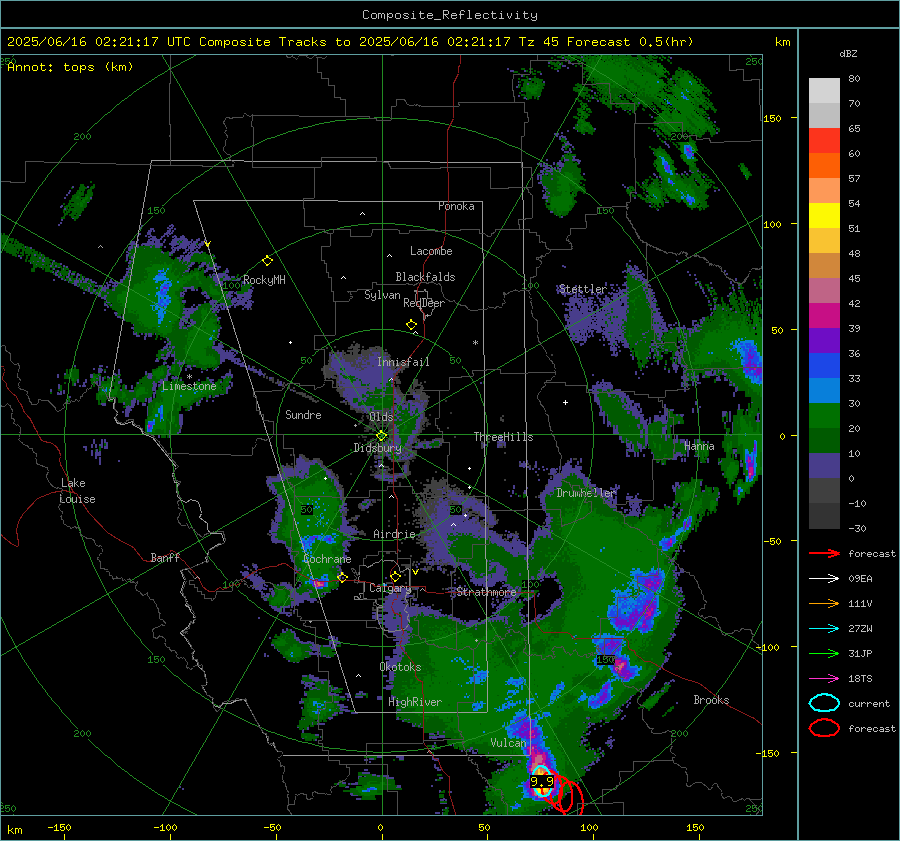Select the light blue band below 33
Viewport: 900px width, 841px height.
click(x=824, y=390)
